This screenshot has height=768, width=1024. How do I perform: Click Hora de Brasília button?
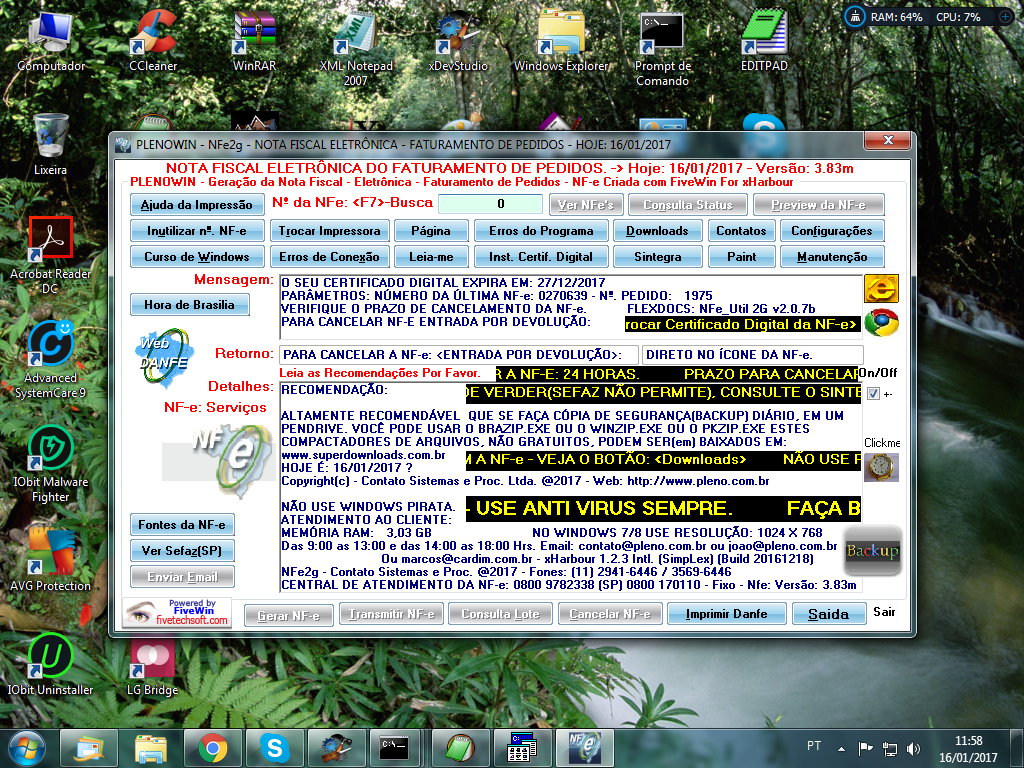189,304
